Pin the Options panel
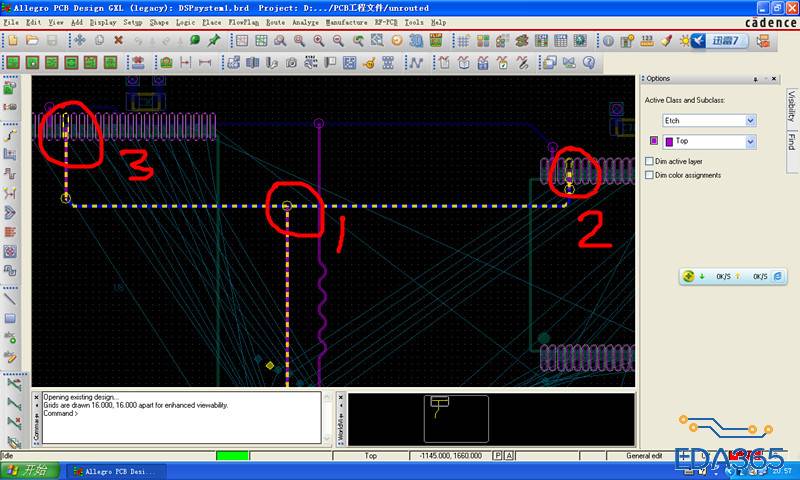This screenshot has width=800, height=480. (x=756, y=79)
